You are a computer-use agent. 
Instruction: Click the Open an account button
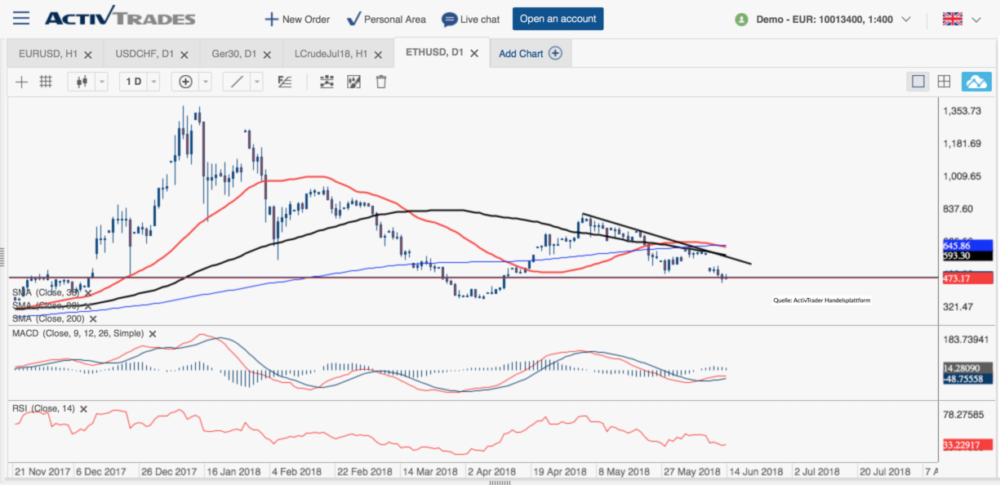[557, 19]
